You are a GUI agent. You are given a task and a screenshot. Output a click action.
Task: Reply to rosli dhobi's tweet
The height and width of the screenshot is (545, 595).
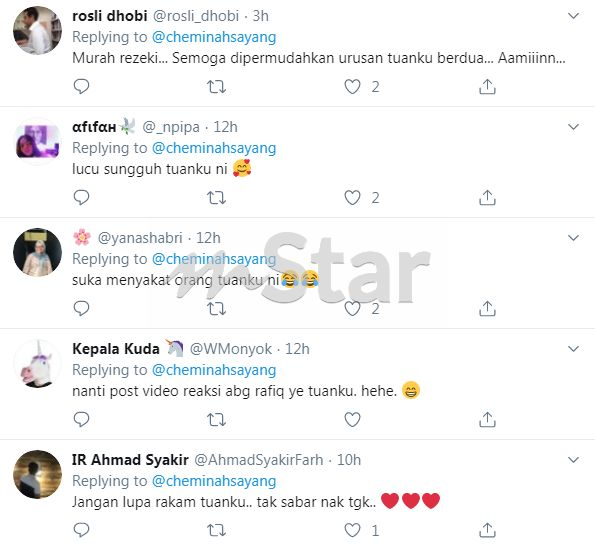click(x=81, y=87)
